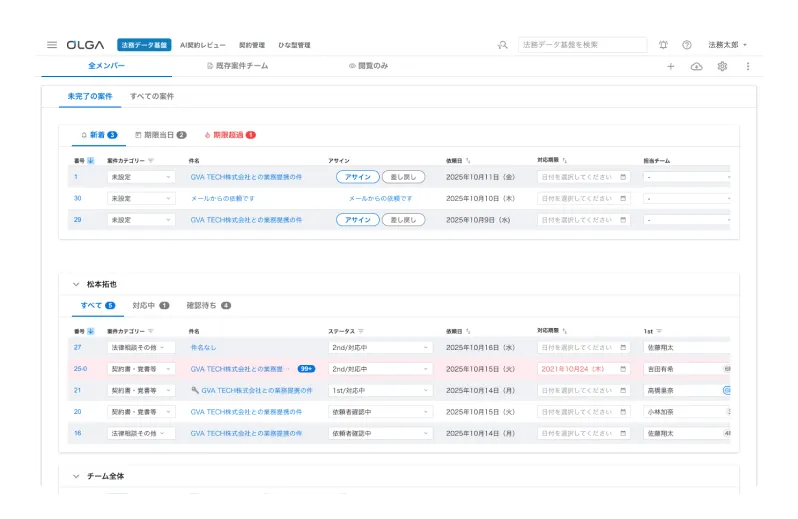Image resolution: width=798 pixels, height=519 pixels.
Task: Sort 松本拓也 table by 番号
Action: click(91, 331)
